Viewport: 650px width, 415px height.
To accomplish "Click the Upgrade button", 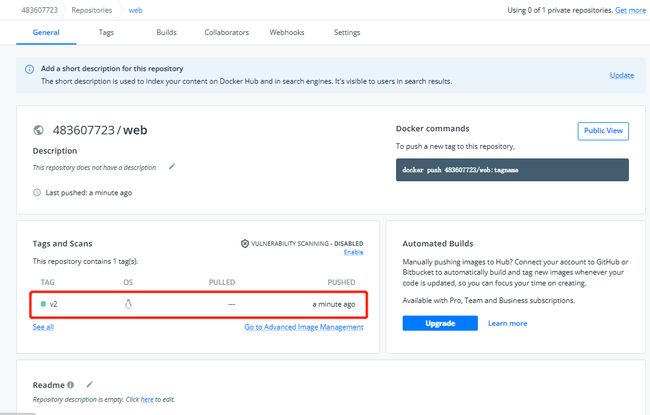I will [440, 323].
